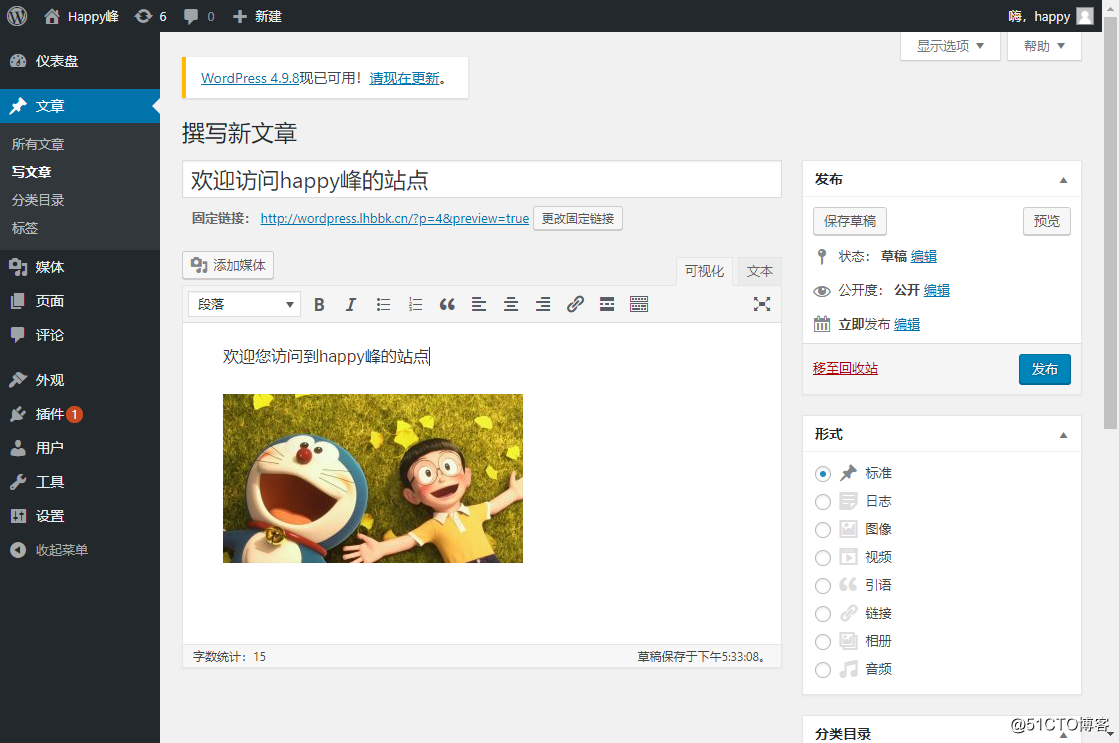Image resolution: width=1119 pixels, height=743 pixels.
Task: Select the 视频 post format
Action: [823, 557]
